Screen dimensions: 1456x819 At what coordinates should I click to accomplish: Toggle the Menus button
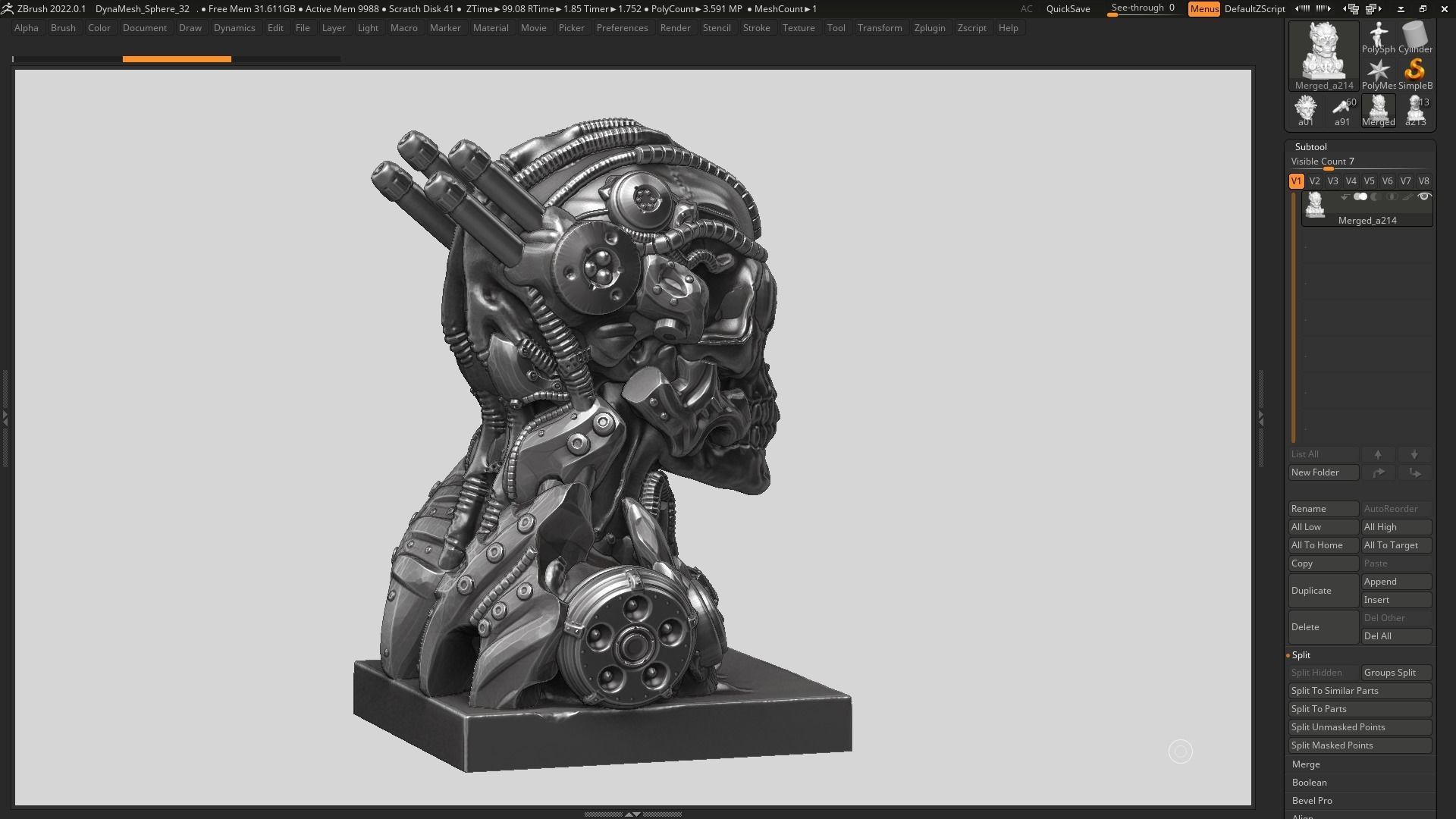1204,9
